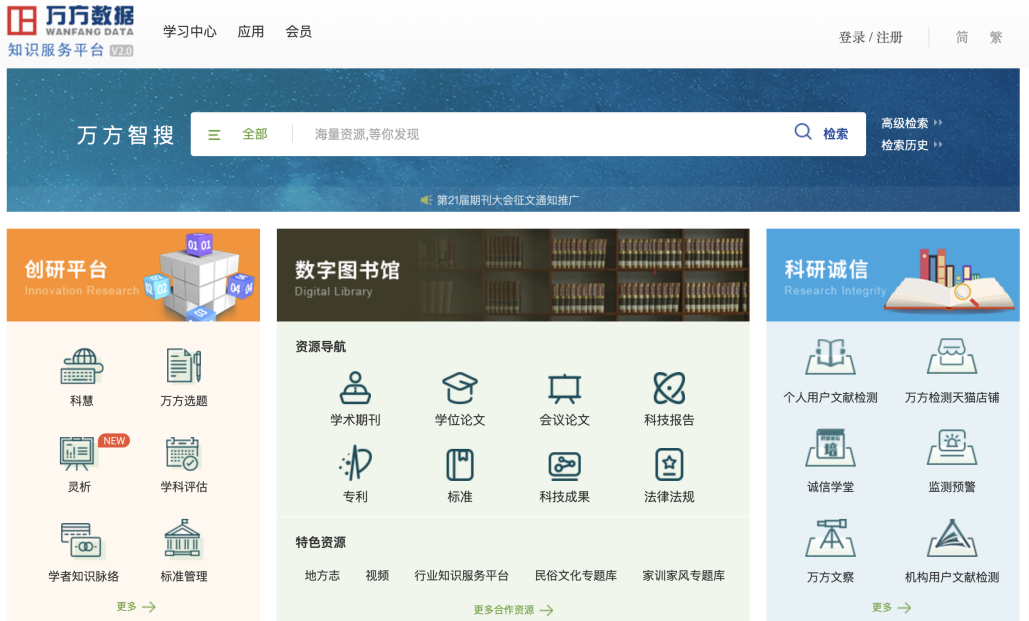Expand 检索历史 search history arrow
The width and height of the screenshot is (1029, 621).
[938, 144]
